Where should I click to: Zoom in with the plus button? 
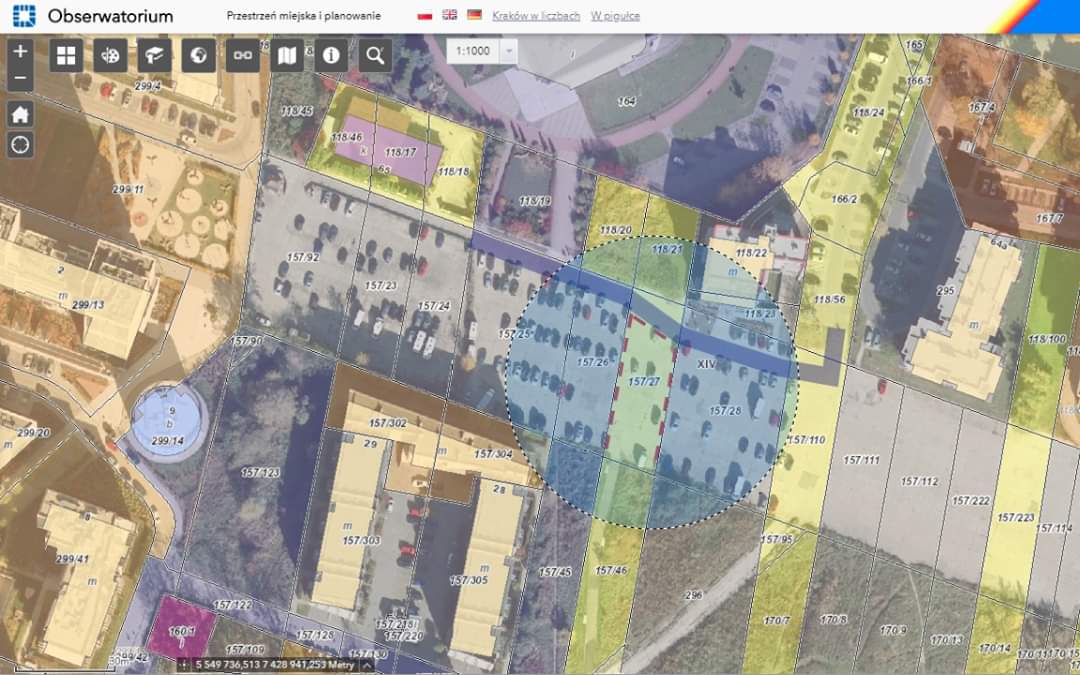20,52
